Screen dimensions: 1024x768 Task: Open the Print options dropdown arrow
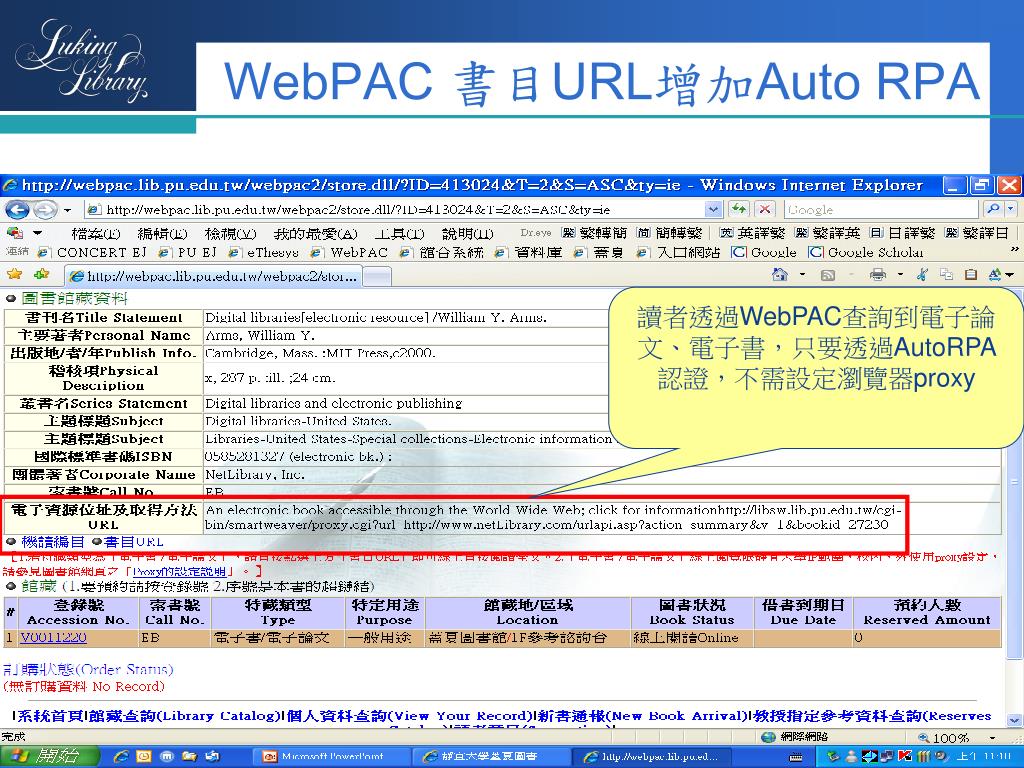click(900, 275)
